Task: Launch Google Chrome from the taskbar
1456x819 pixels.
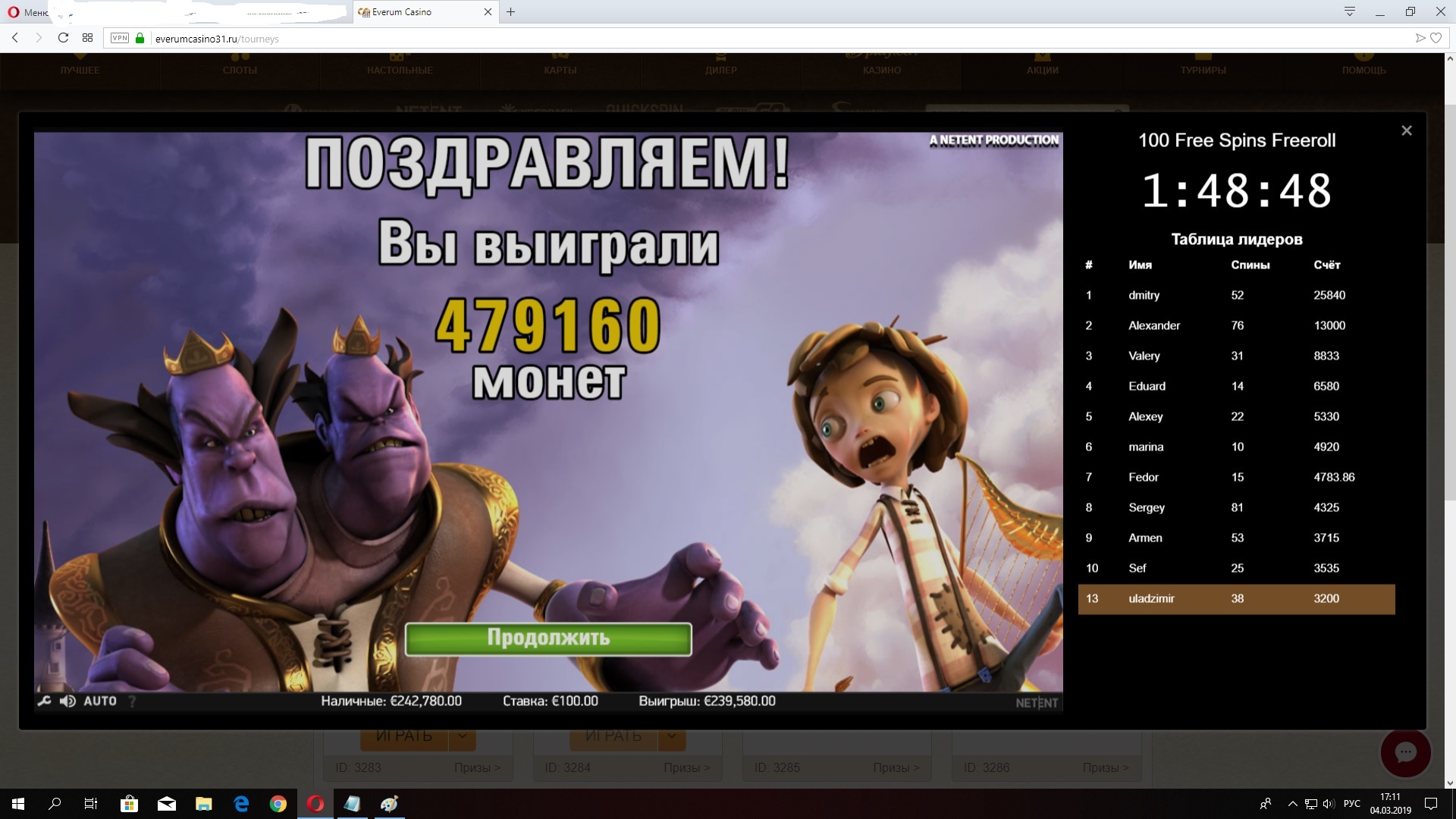Action: [278, 804]
